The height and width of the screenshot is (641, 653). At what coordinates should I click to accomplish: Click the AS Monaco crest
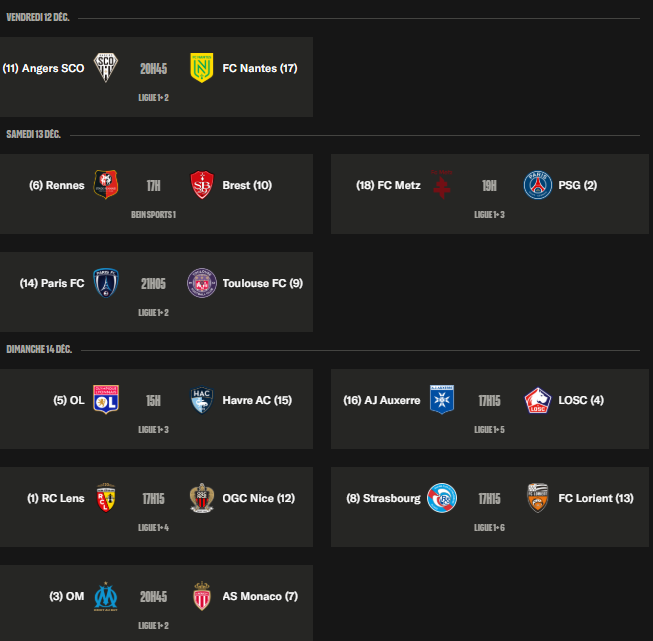tap(202, 596)
